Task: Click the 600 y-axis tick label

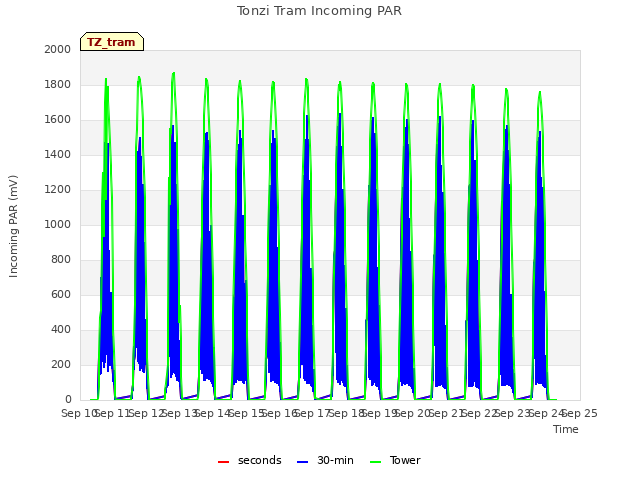Action: [61, 295]
